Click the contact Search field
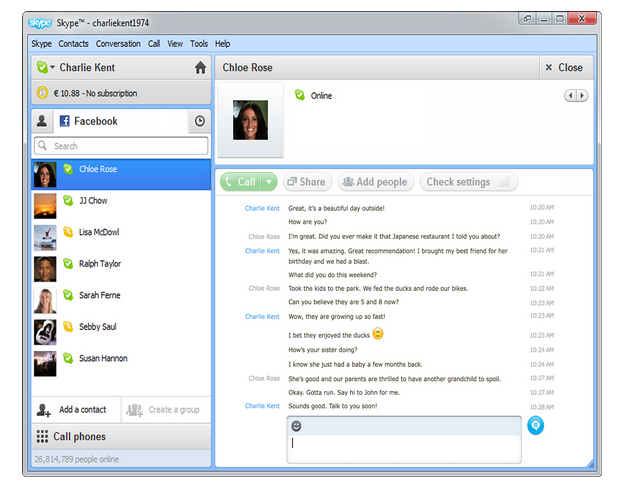This screenshot has width=620, height=487. click(122, 146)
